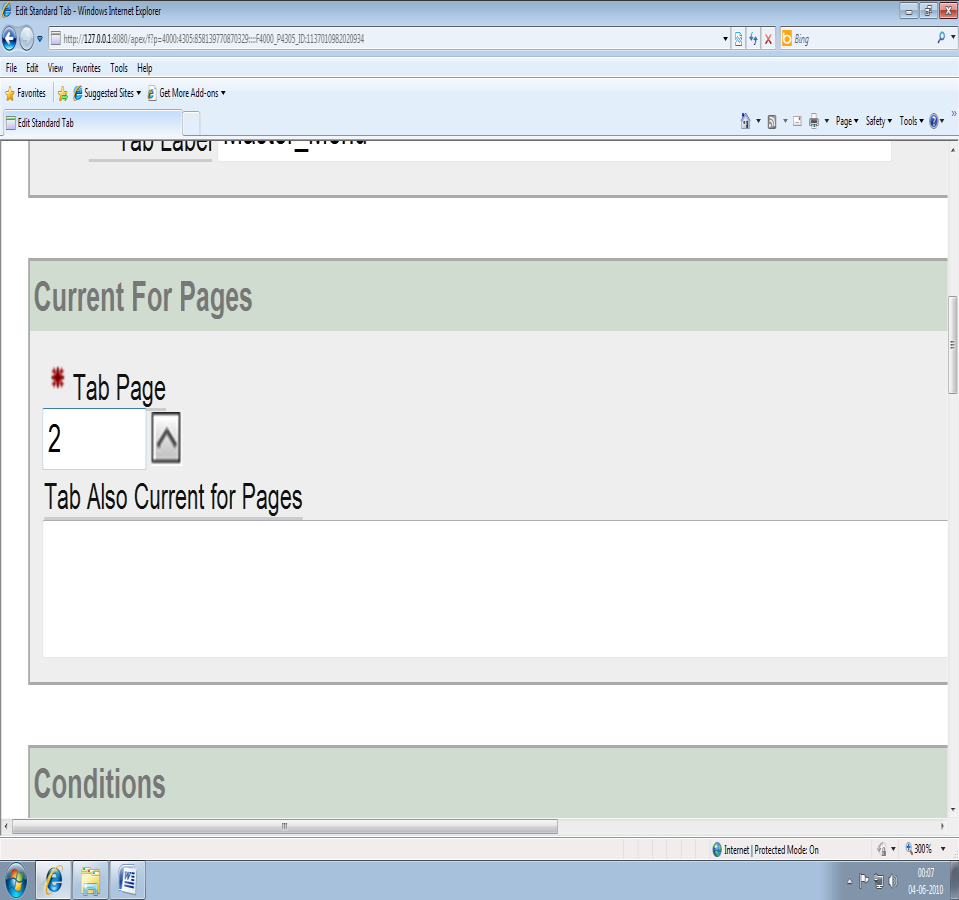
Task: Click the Refresh page icon
Action: click(753, 39)
